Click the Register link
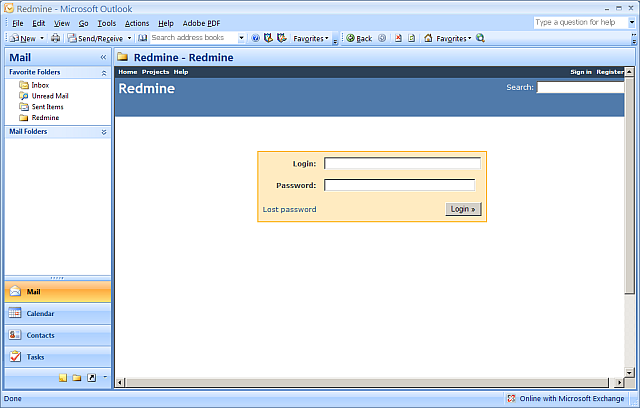This screenshot has height=408, width=640. (610, 72)
